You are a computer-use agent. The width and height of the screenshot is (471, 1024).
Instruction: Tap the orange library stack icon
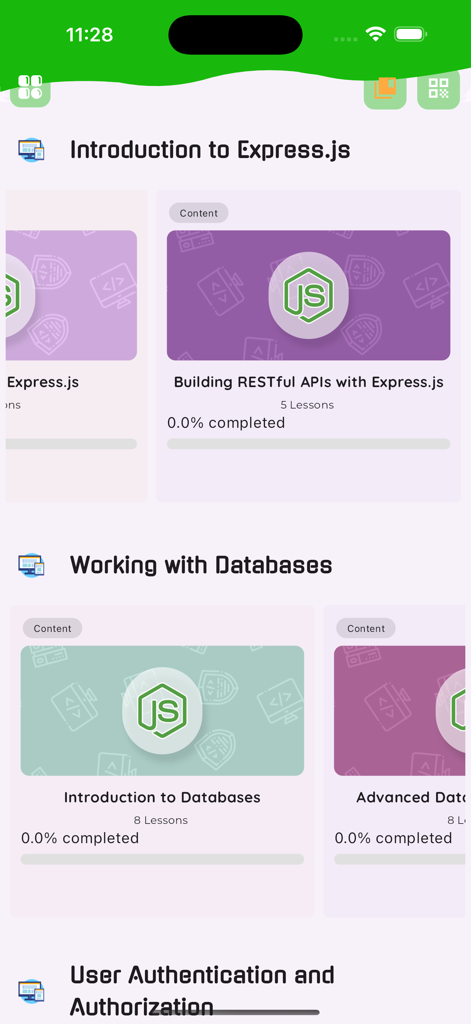click(385, 89)
